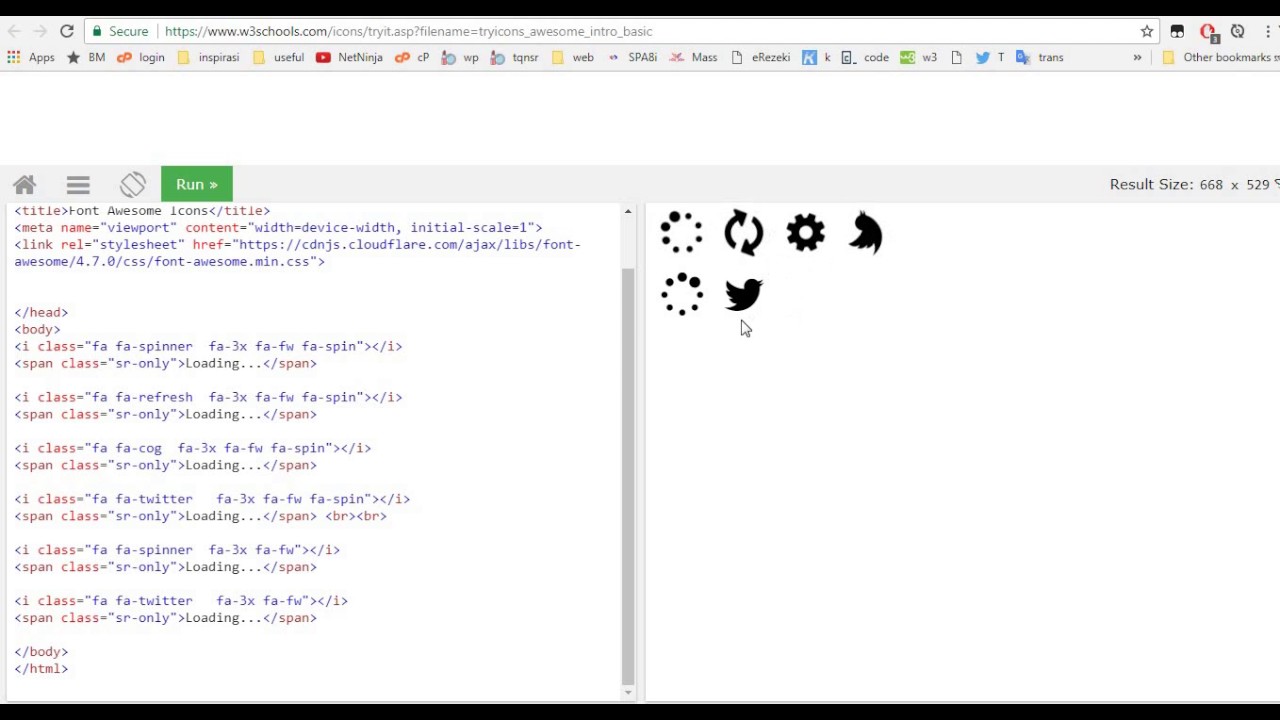Click the fa-cog code line
Viewport: 1280px width, 720px height.
click(x=193, y=449)
